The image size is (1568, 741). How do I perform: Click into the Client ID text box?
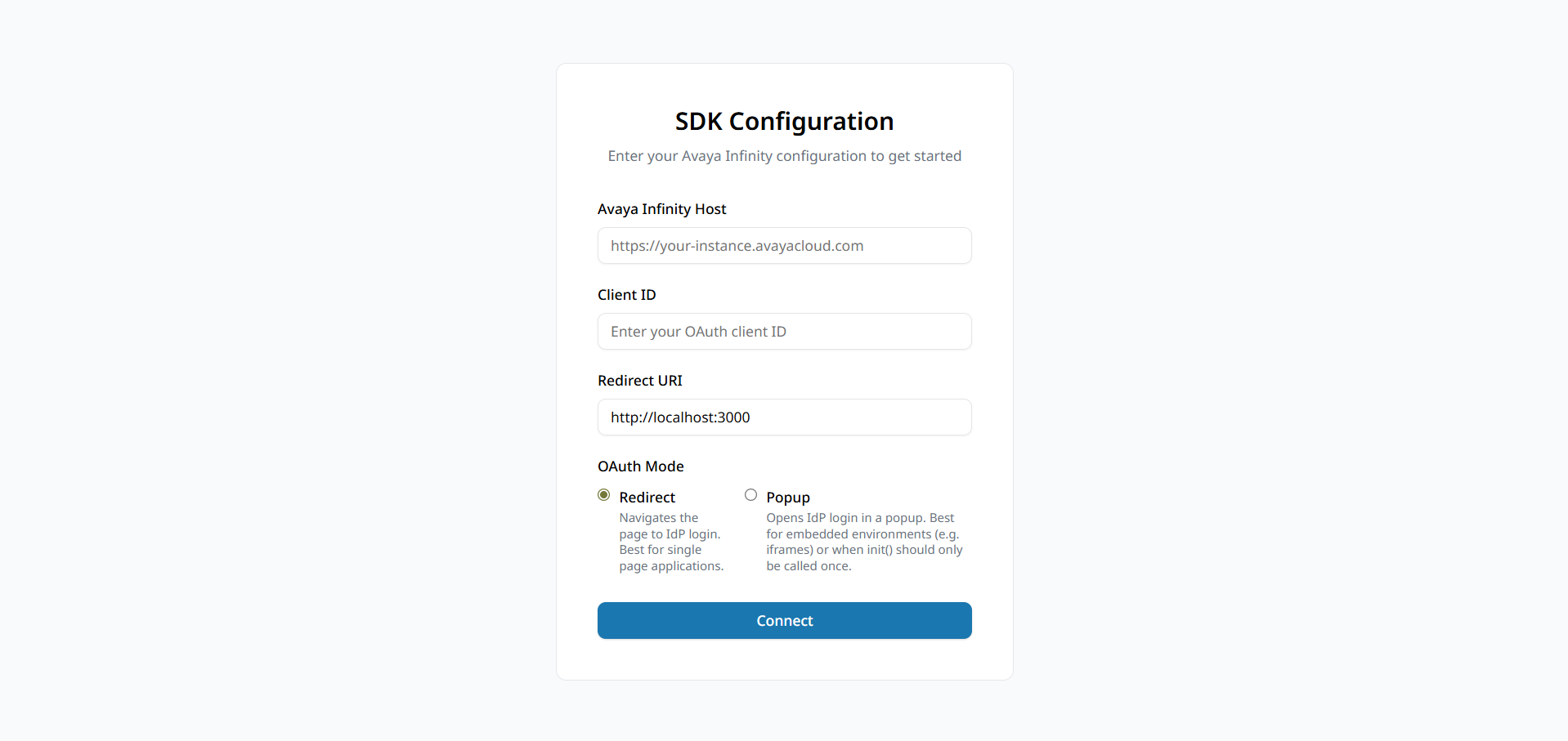pyautogui.click(x=785, y=332)
